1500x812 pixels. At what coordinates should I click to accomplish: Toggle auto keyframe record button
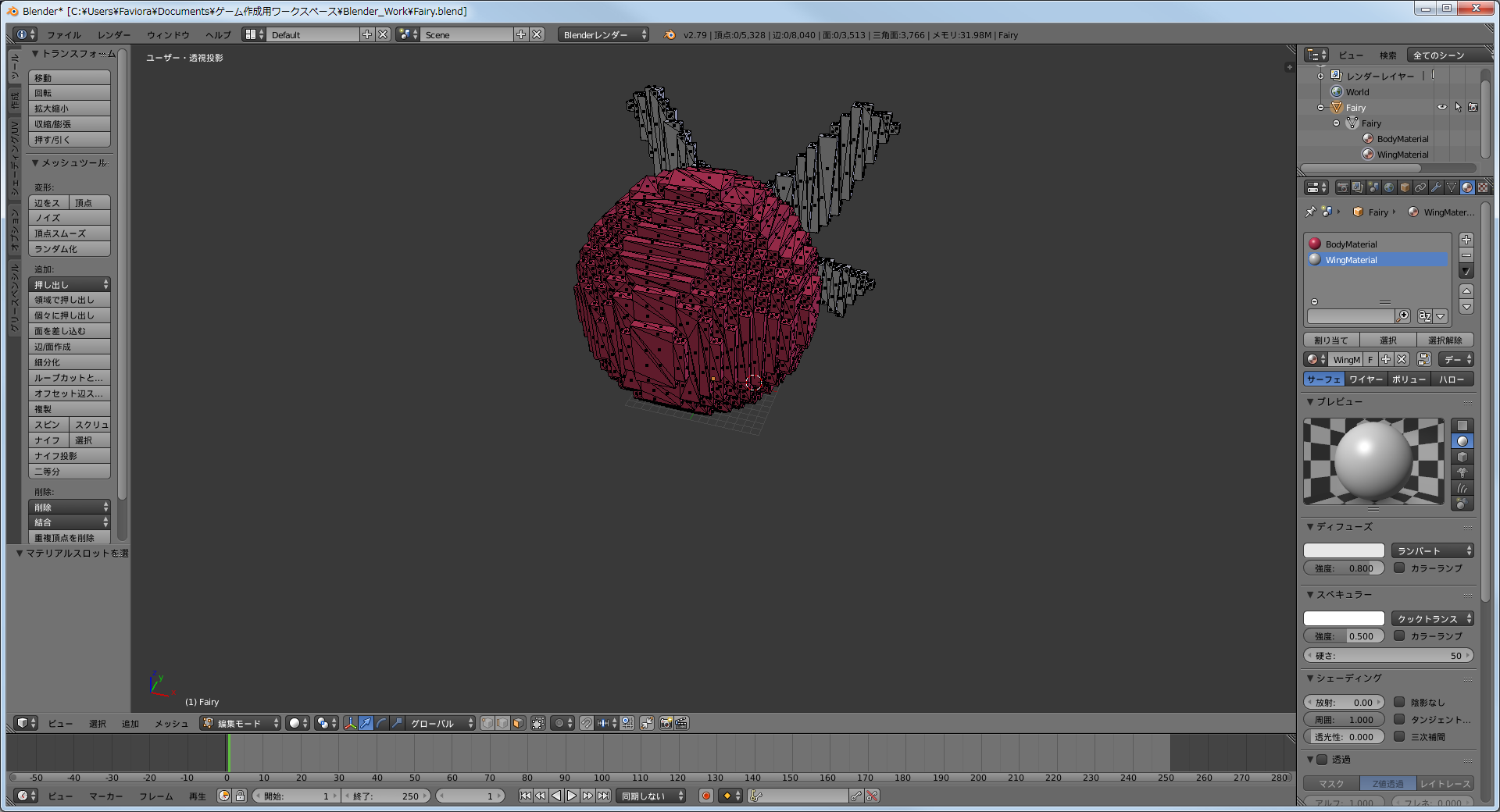tap(706, 796)
